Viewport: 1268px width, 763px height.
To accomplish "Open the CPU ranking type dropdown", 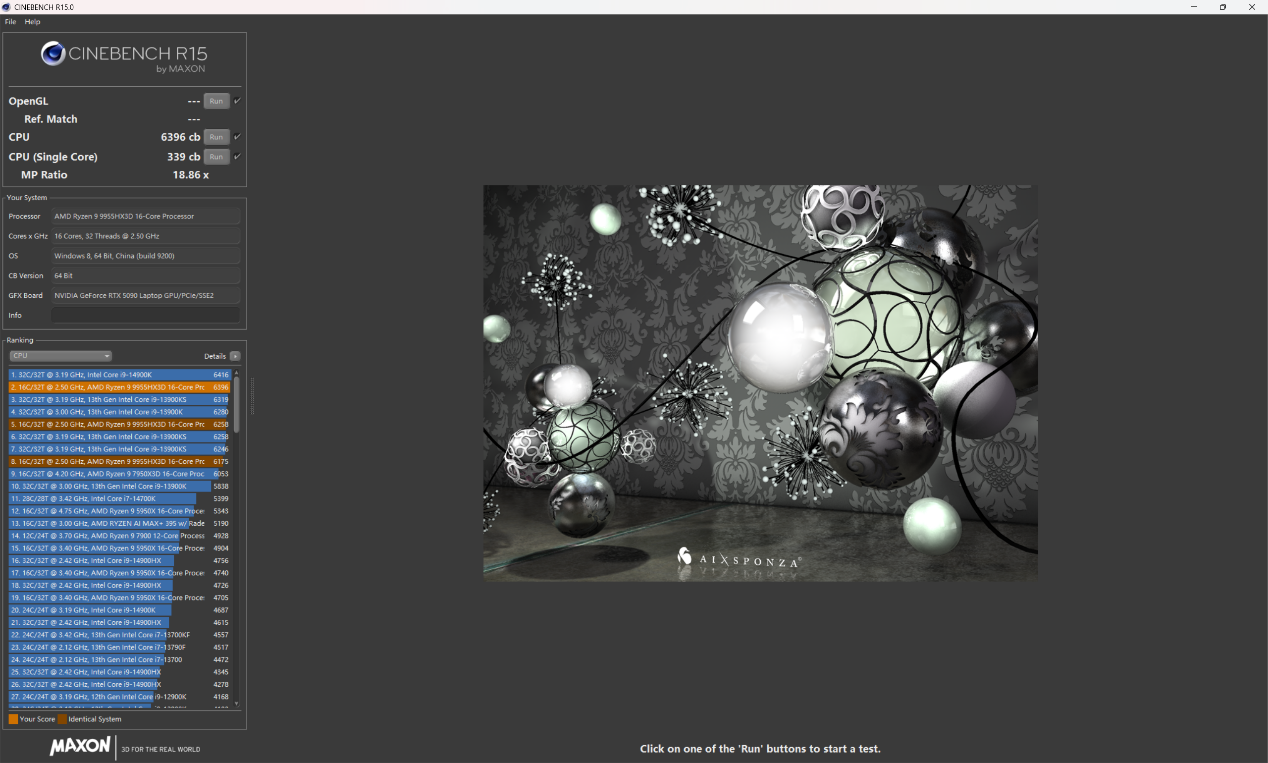I will (x=61, y=356).
